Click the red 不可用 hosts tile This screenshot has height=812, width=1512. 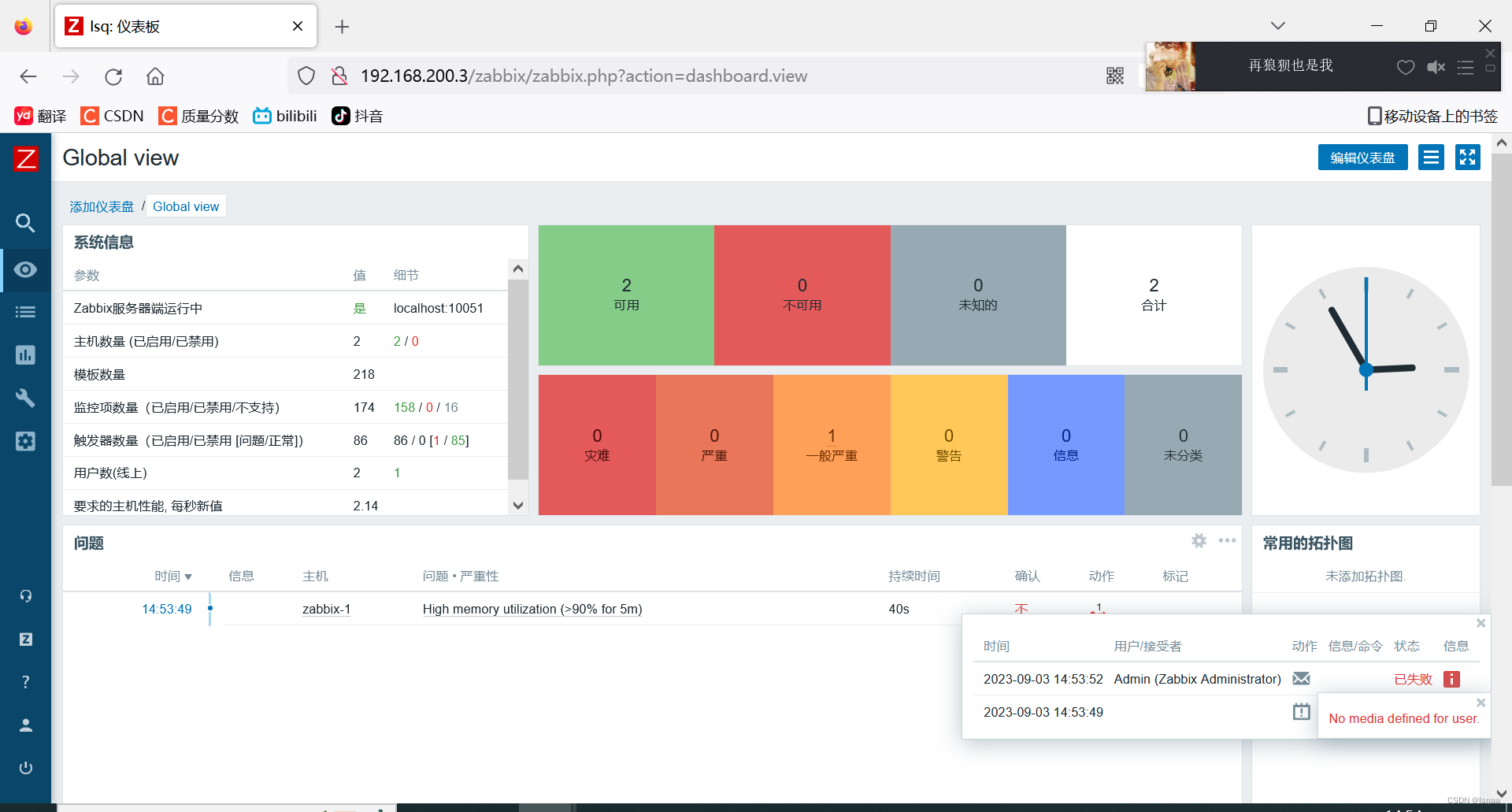(x=802, y=295)
